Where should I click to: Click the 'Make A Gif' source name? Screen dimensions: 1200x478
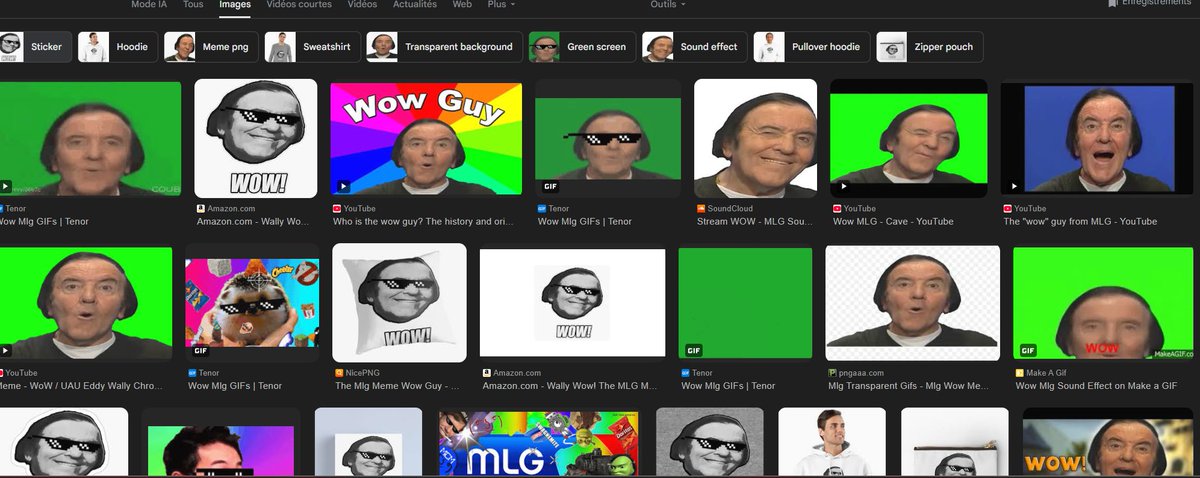[1047, 373]
